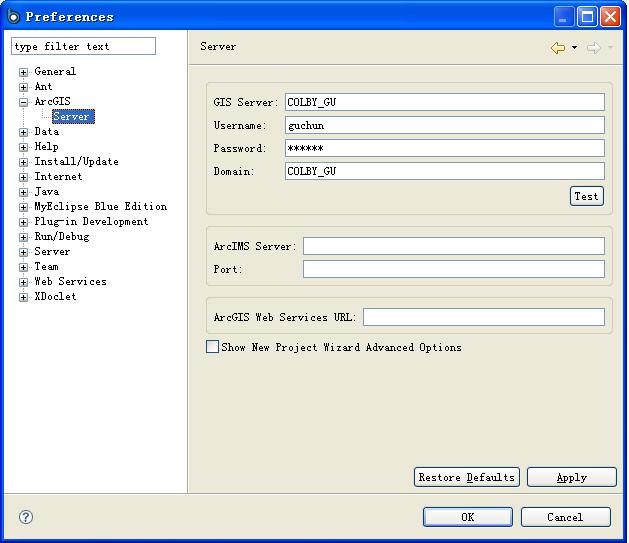Minimize the Preferences window
The width and height of the screenshot is (629, 543).
click(564, 17)
